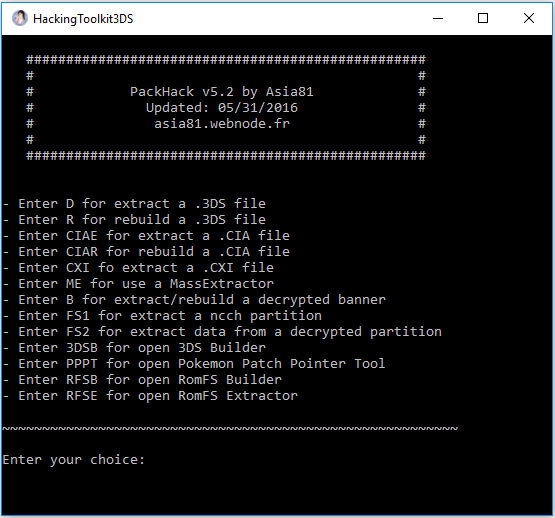Click the decrypted banner option line

[x=194, y=300]
